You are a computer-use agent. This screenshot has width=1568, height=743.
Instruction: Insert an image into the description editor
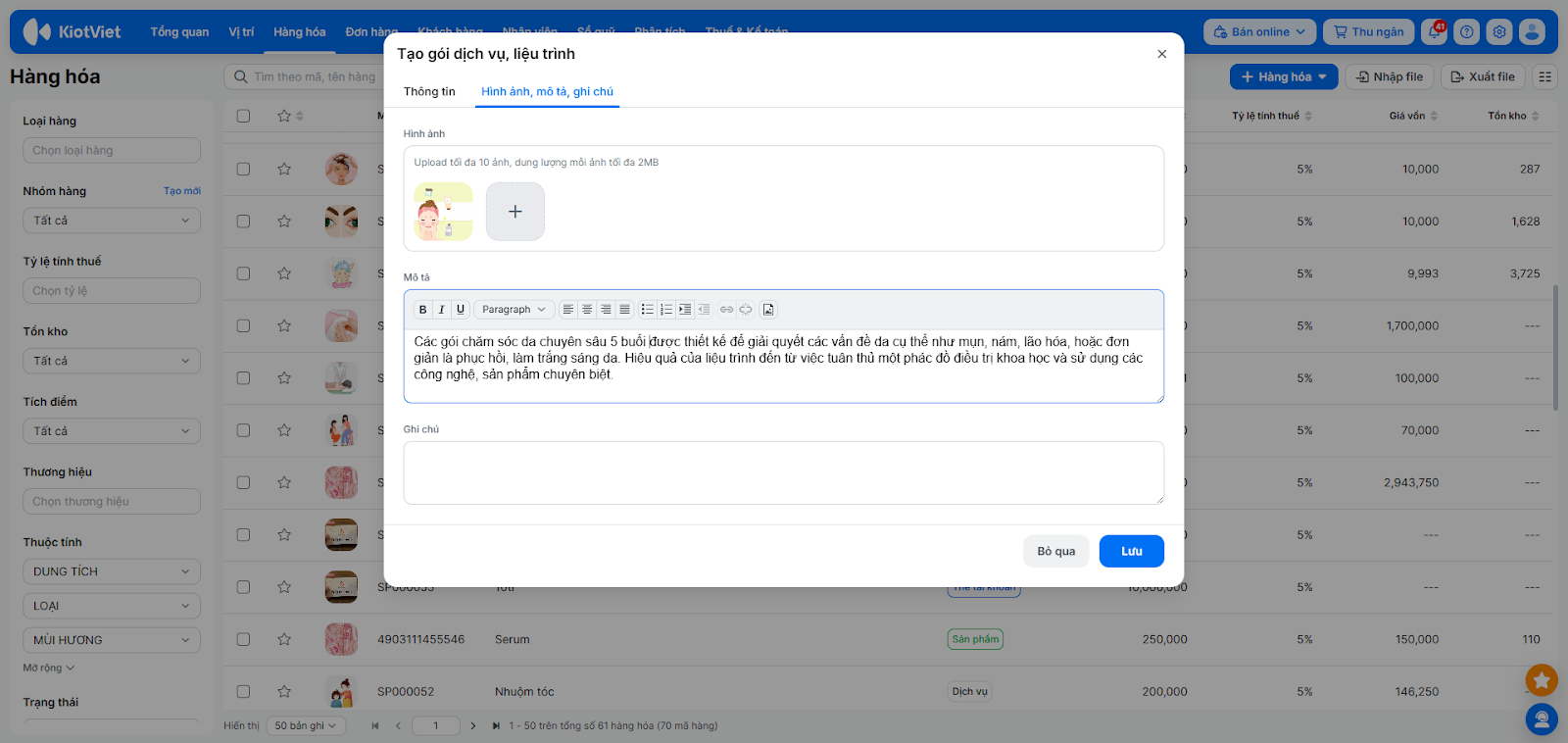pos(768,310)
